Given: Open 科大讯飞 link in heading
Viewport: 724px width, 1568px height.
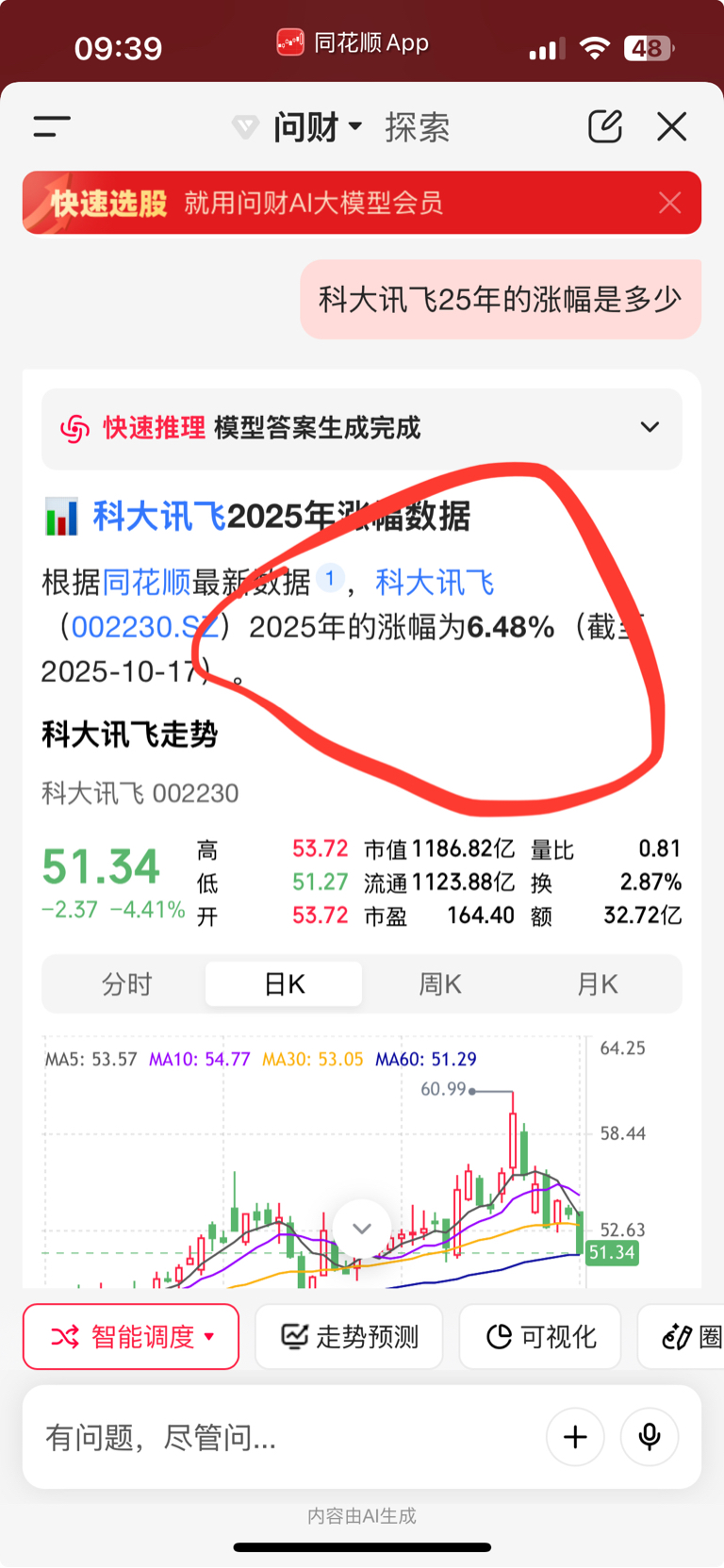Looking at the screenshot, I should pyautogui.click(x=159, y=517).
